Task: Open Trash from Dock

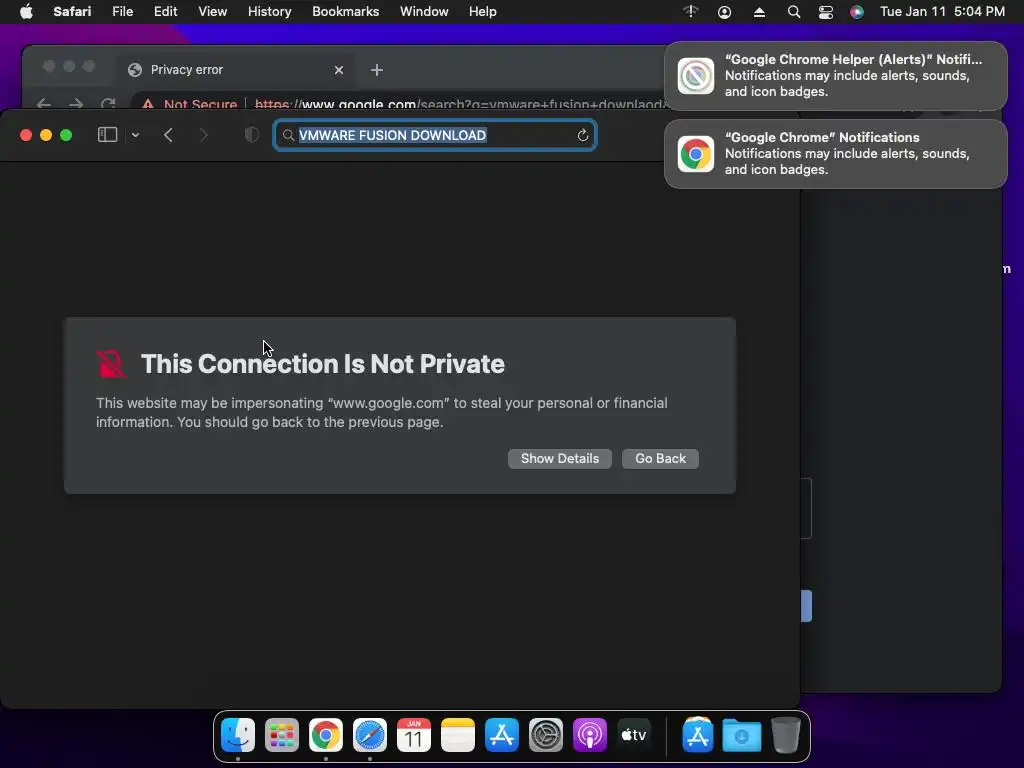Action: point(786,735)
